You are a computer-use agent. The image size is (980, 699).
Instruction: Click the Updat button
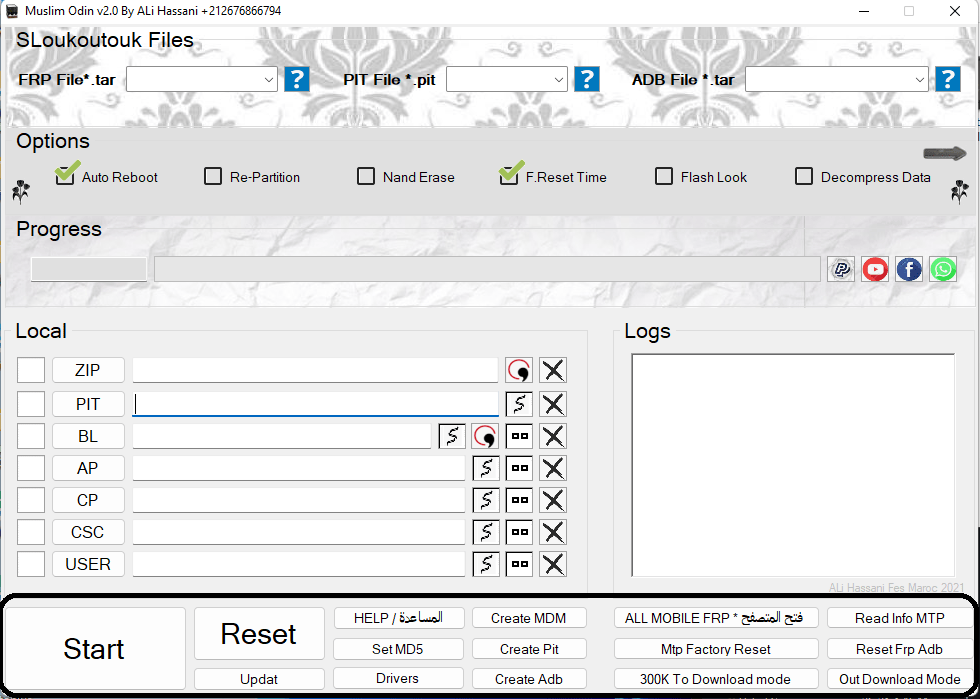point(259,679)
